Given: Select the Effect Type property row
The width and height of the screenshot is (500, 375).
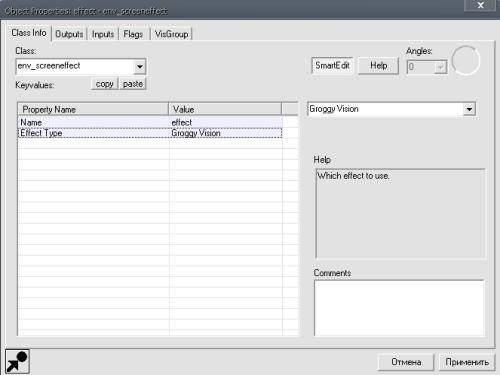Looking at the screenshot, I should pyautogui.click(x=150, y=133).
